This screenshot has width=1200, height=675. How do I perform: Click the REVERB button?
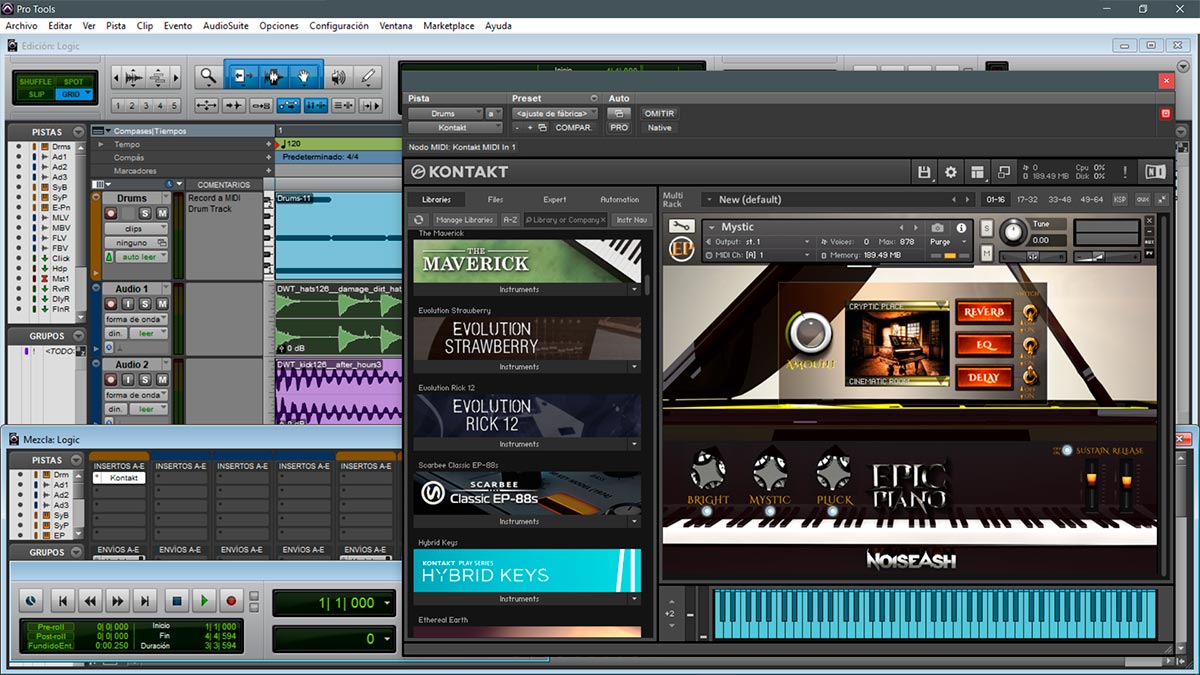983,313
